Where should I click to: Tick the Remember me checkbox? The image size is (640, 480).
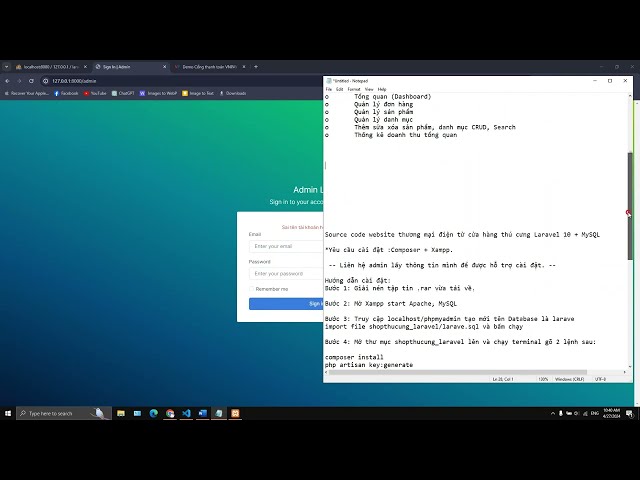point(251,289)
